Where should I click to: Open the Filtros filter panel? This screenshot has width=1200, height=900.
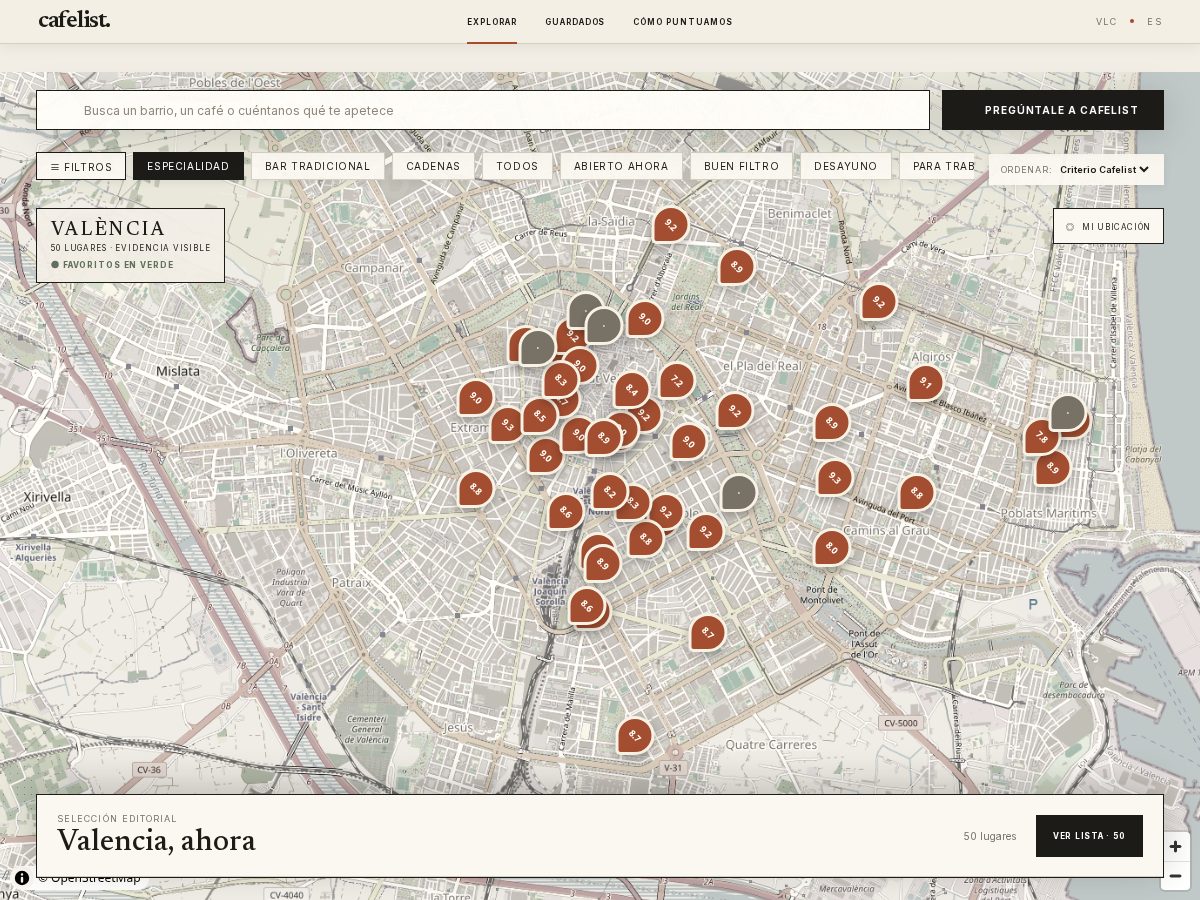point(81,166)
